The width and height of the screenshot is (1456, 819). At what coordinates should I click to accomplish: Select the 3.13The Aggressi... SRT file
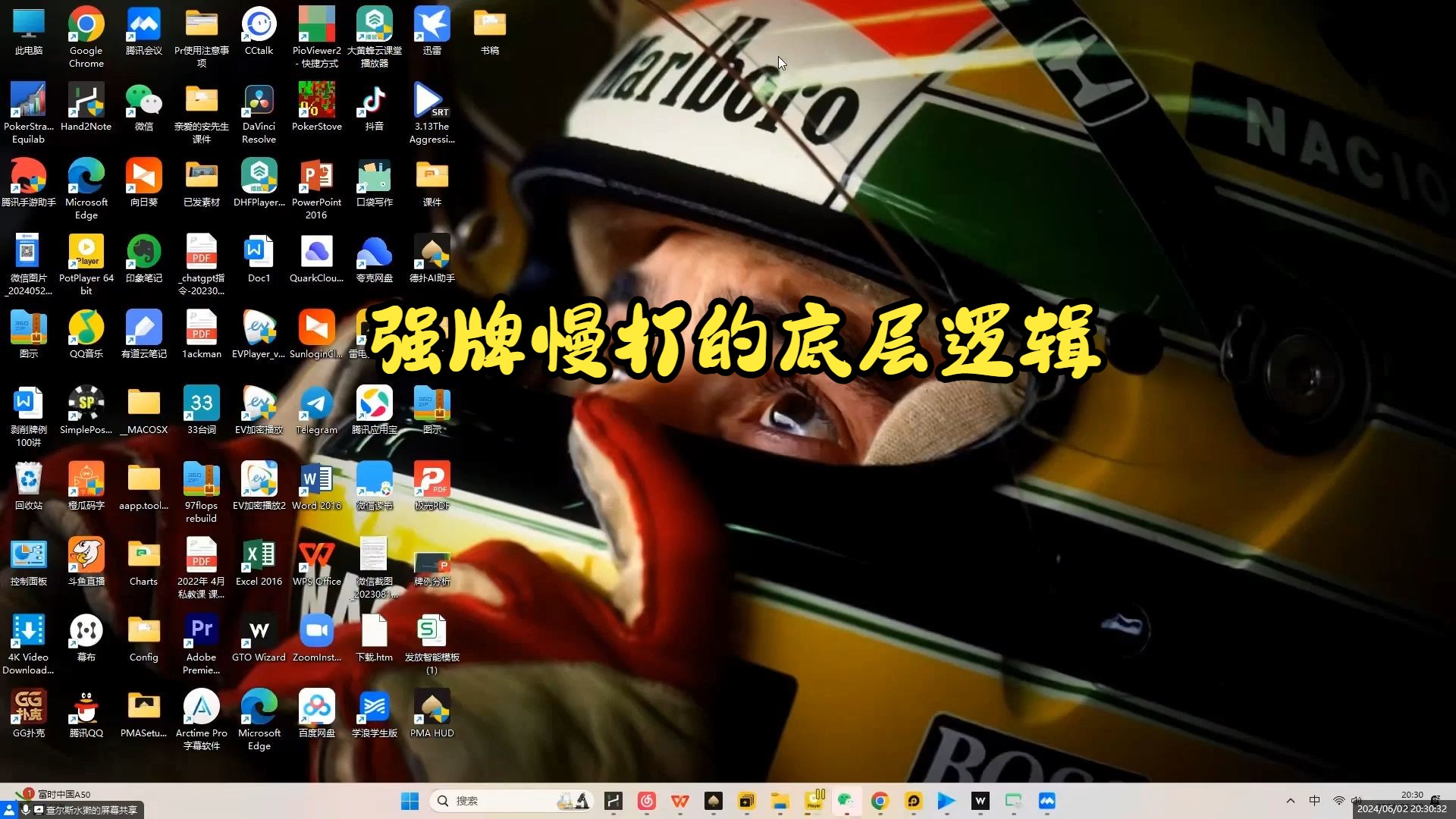point(431,113)
